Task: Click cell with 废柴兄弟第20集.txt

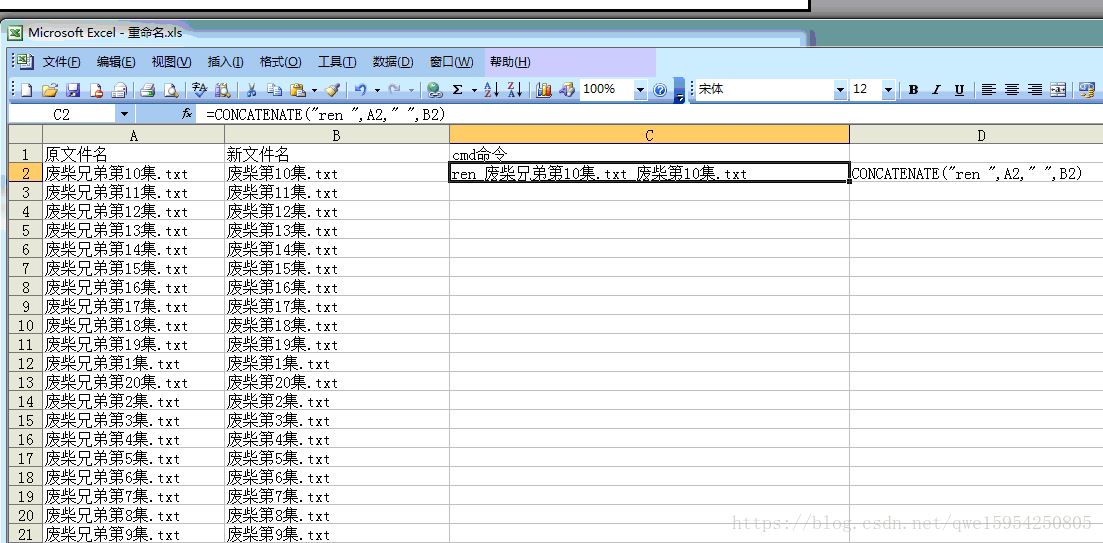Action: click(134, 383)
